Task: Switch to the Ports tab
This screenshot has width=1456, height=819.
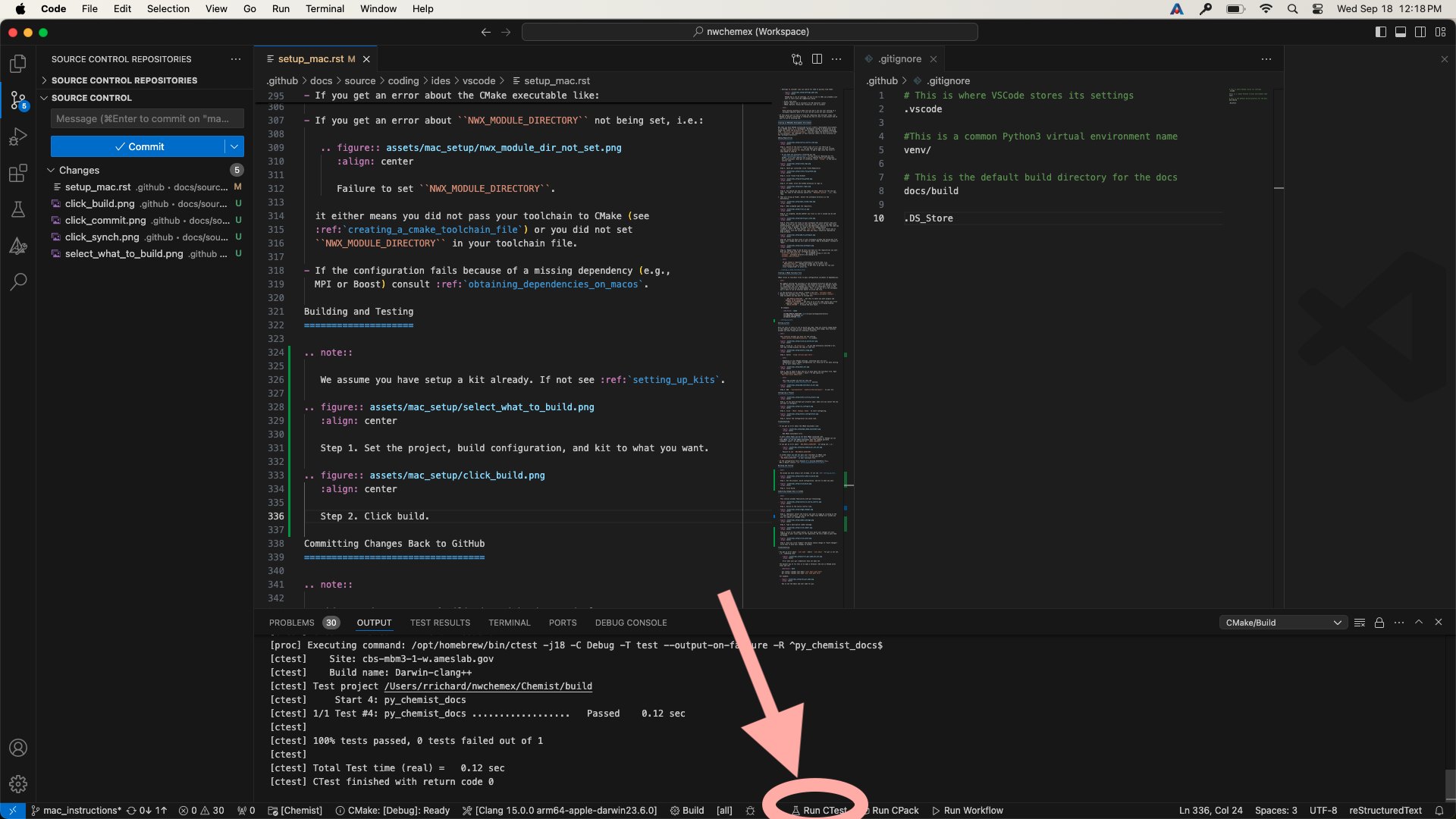Action: [563, 623]
